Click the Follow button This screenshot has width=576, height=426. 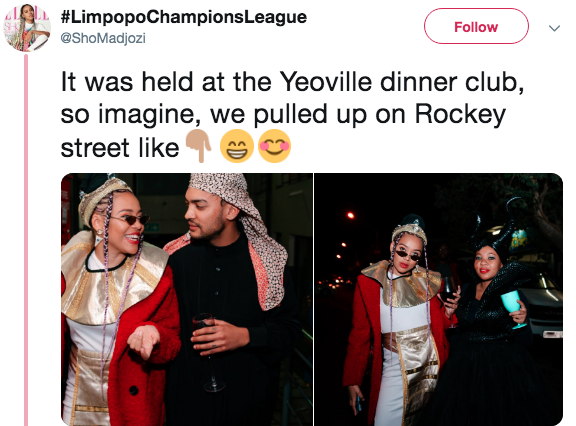pos(476,26)
